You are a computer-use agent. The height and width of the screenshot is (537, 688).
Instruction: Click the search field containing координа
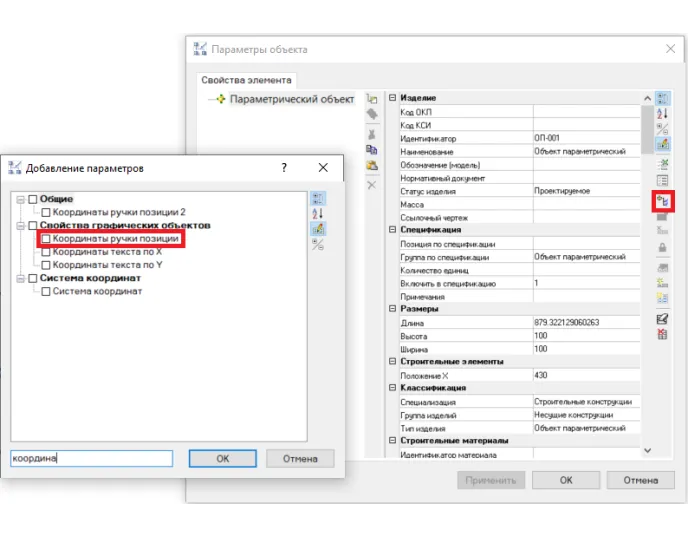(92, 458)
